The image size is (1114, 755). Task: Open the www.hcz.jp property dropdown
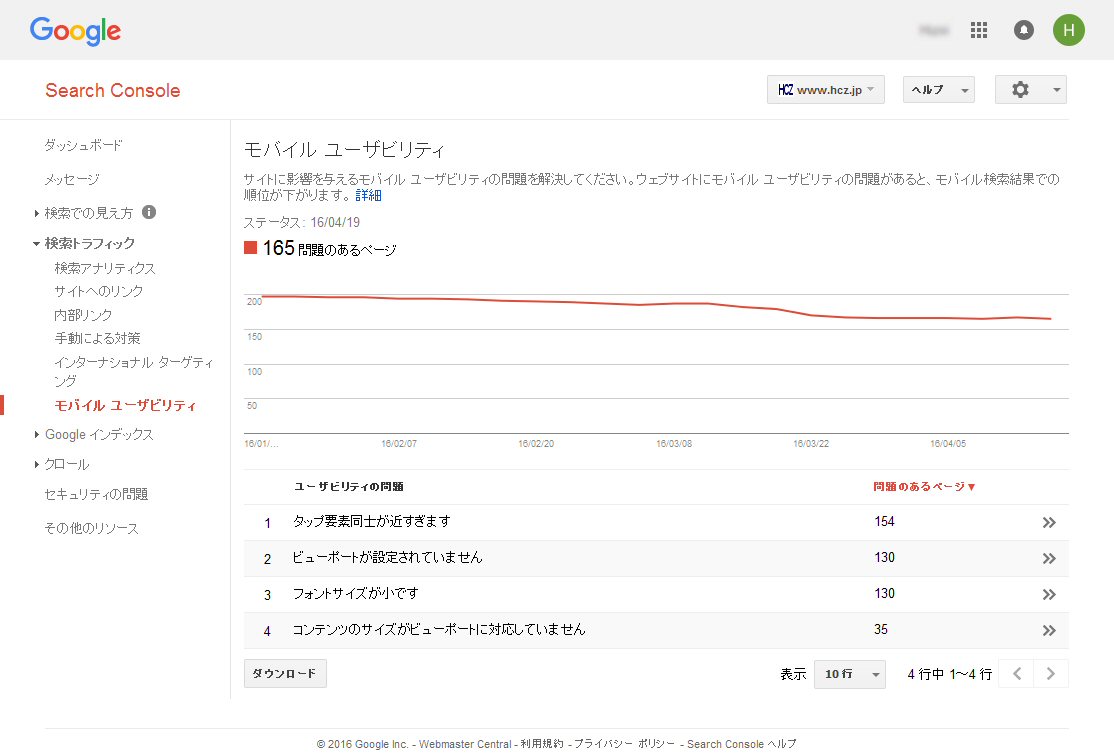click(x=826, y=89)
